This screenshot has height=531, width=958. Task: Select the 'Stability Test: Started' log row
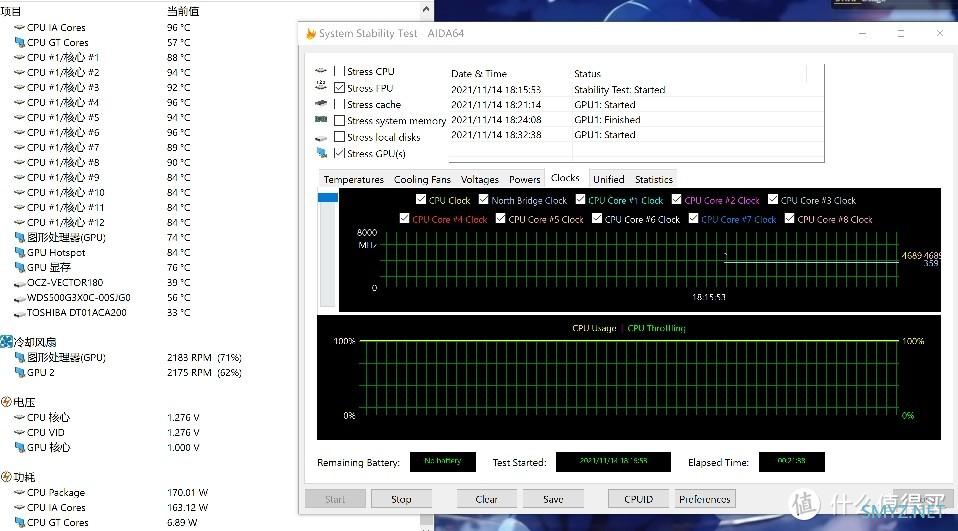(x=636, y=90)
